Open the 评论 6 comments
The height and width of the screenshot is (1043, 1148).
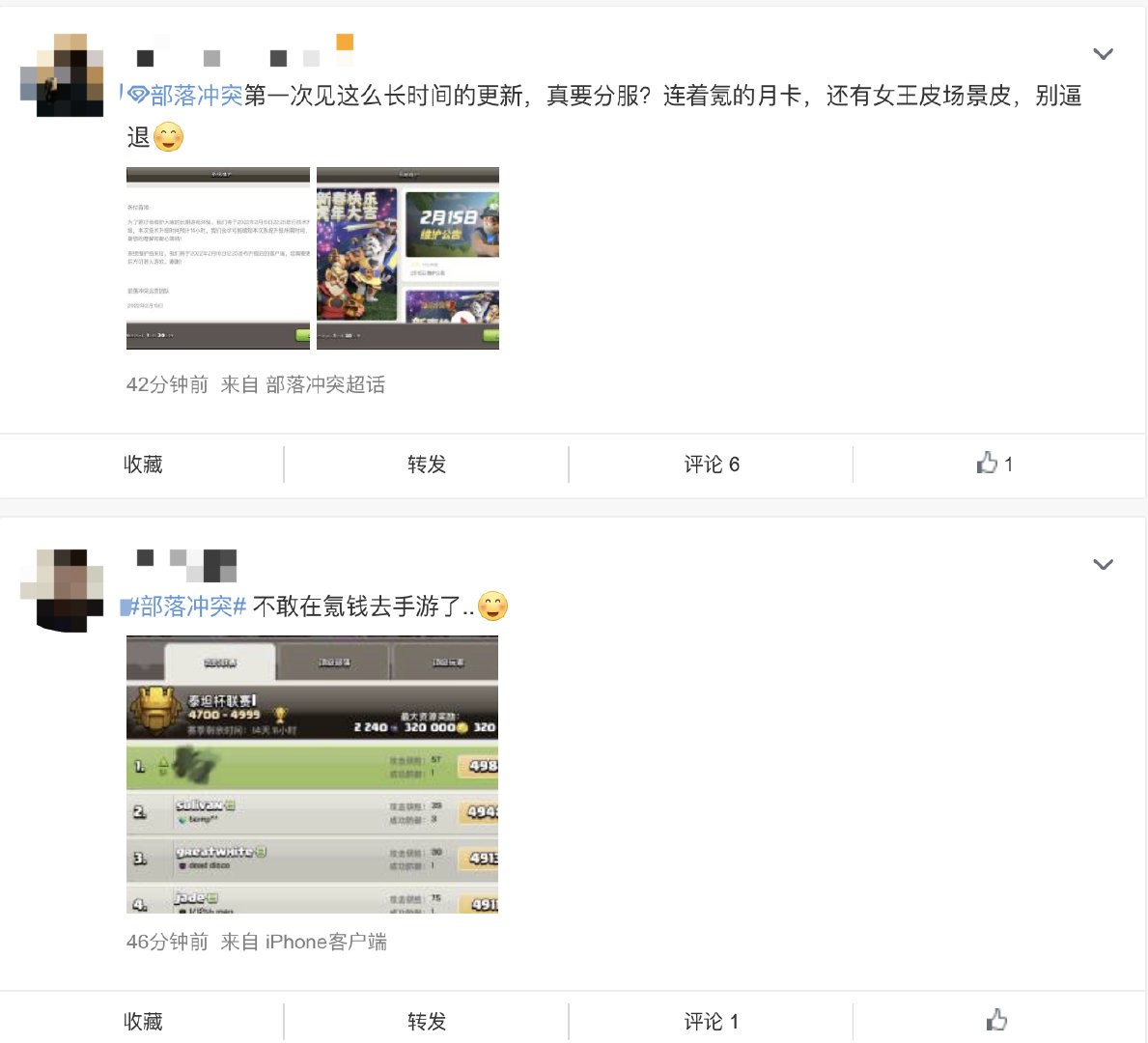(712, 464)
